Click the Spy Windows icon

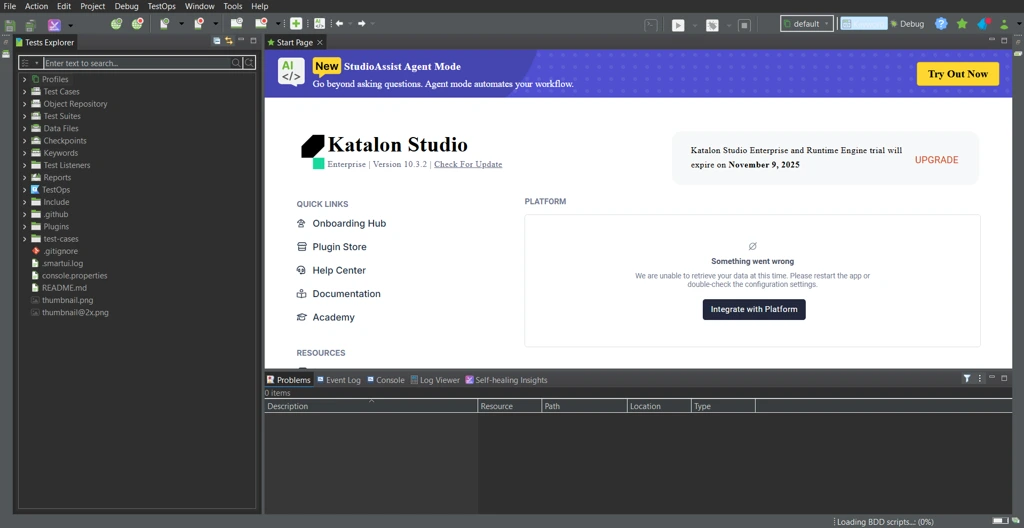click(236, 24)
